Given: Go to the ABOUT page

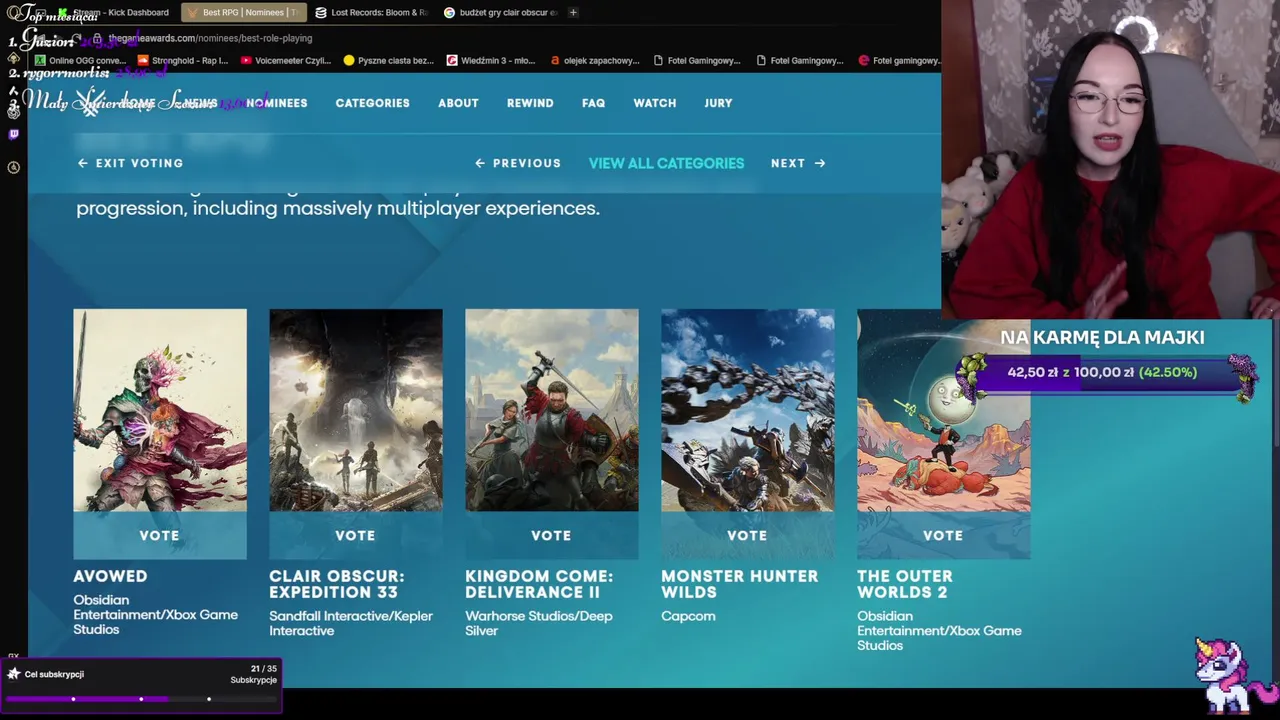Looking at the screenshot, I should pos(458,103).
